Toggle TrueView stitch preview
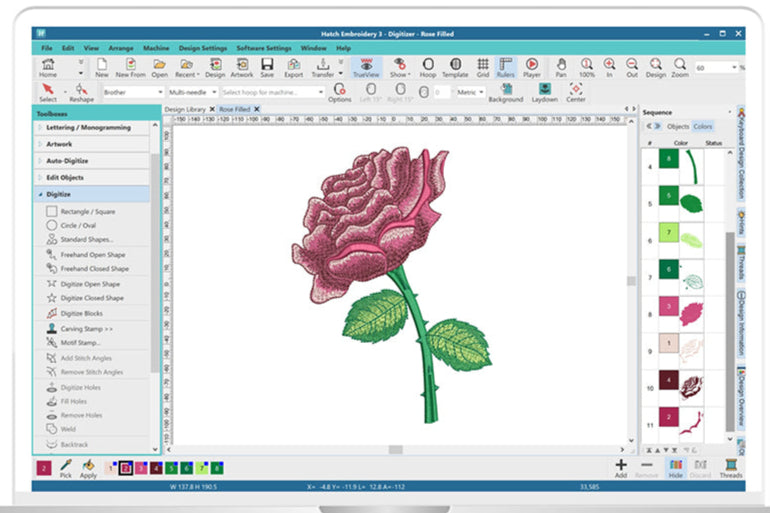 [366, 67]
